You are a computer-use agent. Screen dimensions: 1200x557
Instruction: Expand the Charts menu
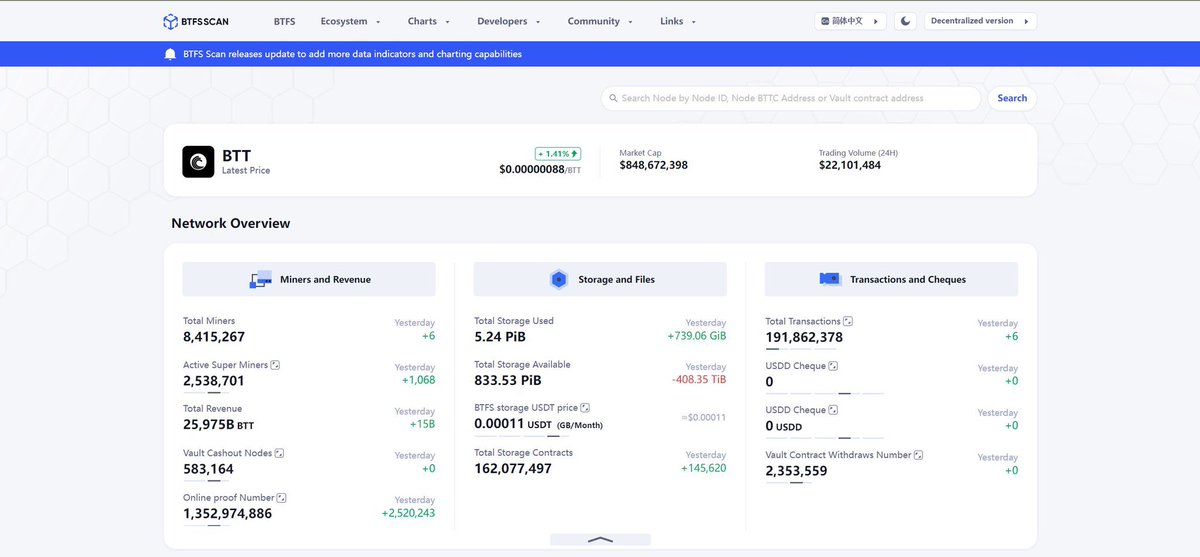pos(428,21)
